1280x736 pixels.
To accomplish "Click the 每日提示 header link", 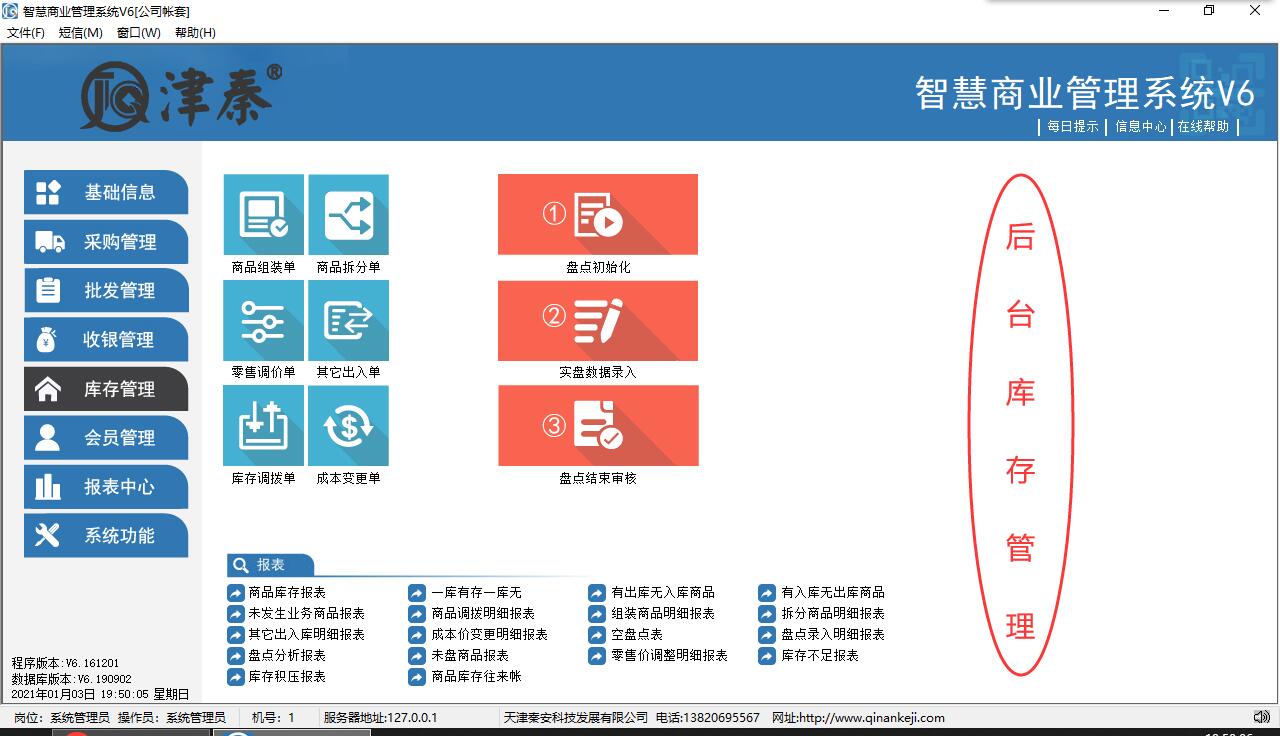I will (x=1072, y=127).
